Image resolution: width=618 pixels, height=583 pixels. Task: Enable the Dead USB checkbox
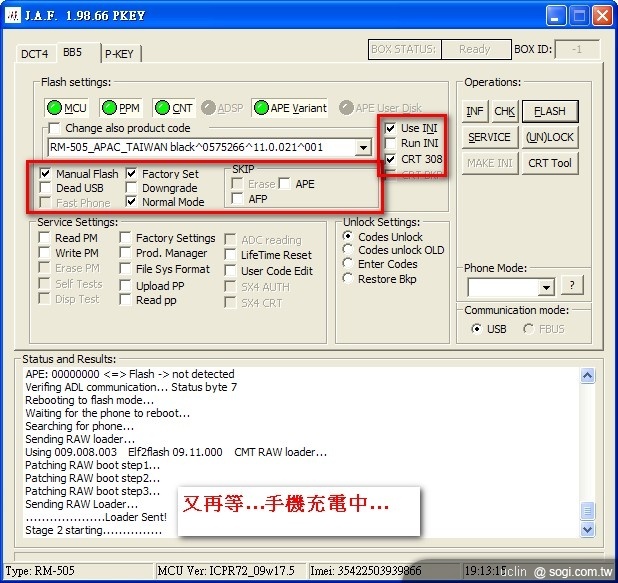coord(45,188)
